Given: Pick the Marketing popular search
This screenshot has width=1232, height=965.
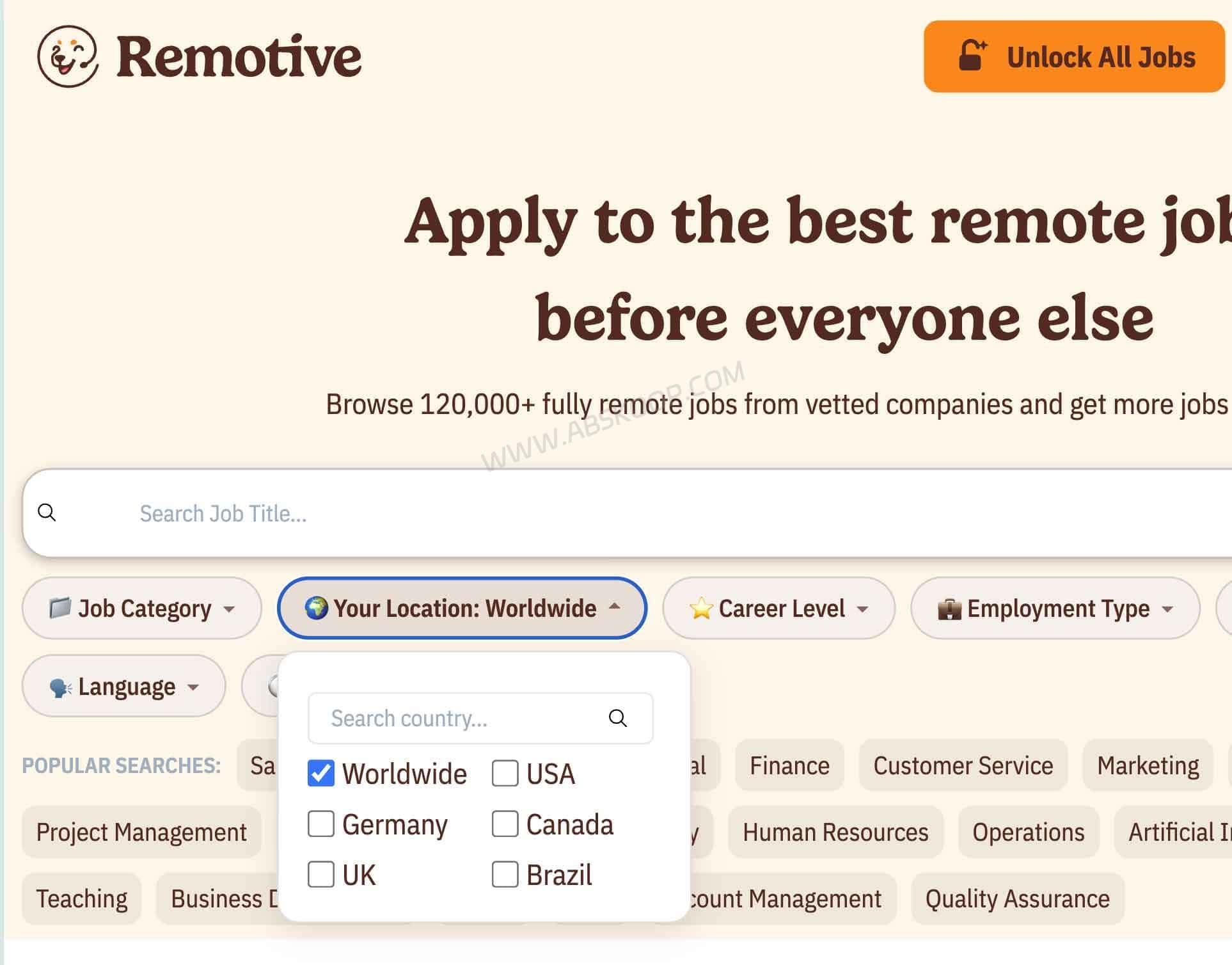Looking at the screenshot, I should pos(1148,765).
